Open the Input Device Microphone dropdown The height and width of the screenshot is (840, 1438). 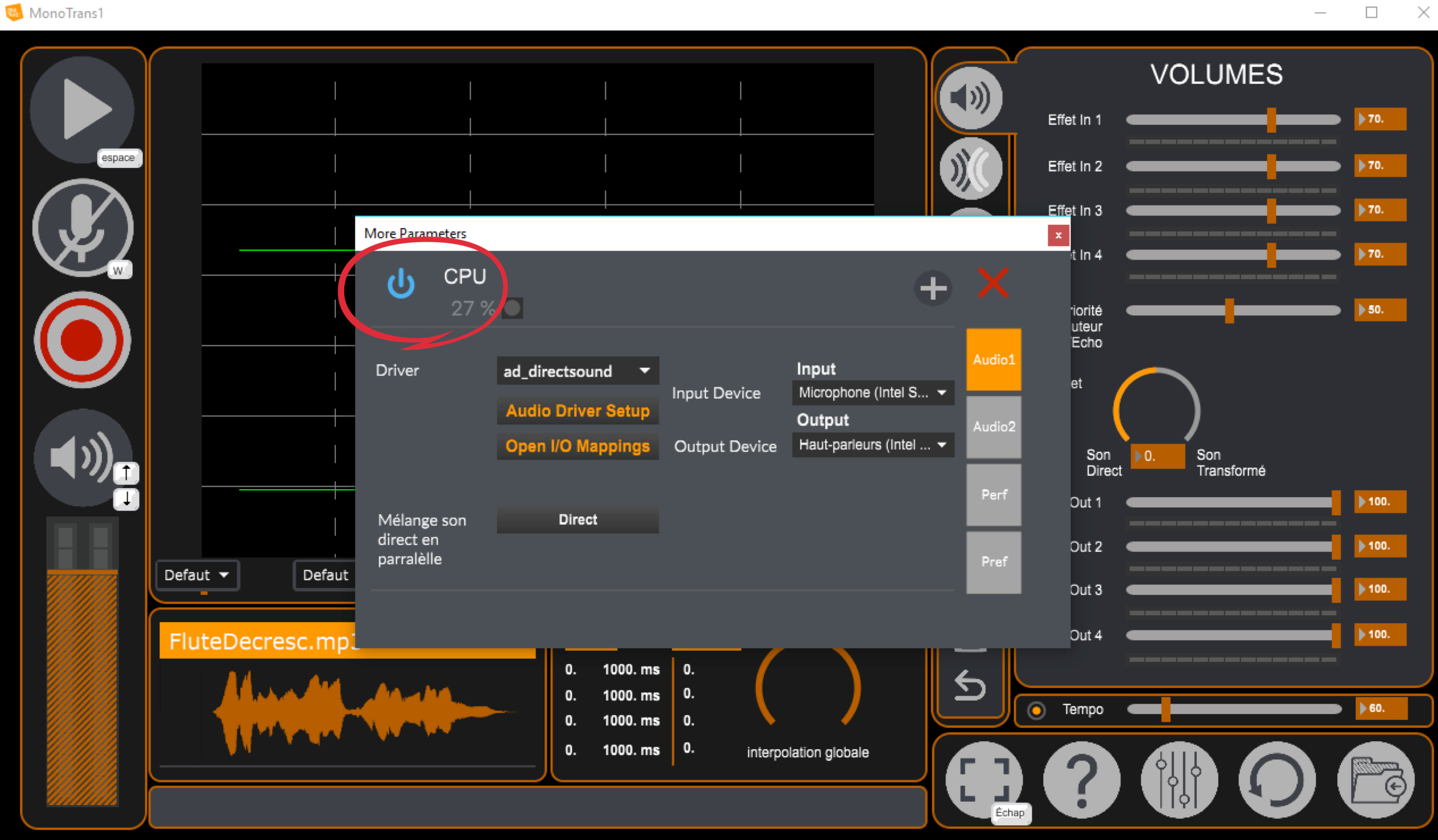click(x=873, y=393)
